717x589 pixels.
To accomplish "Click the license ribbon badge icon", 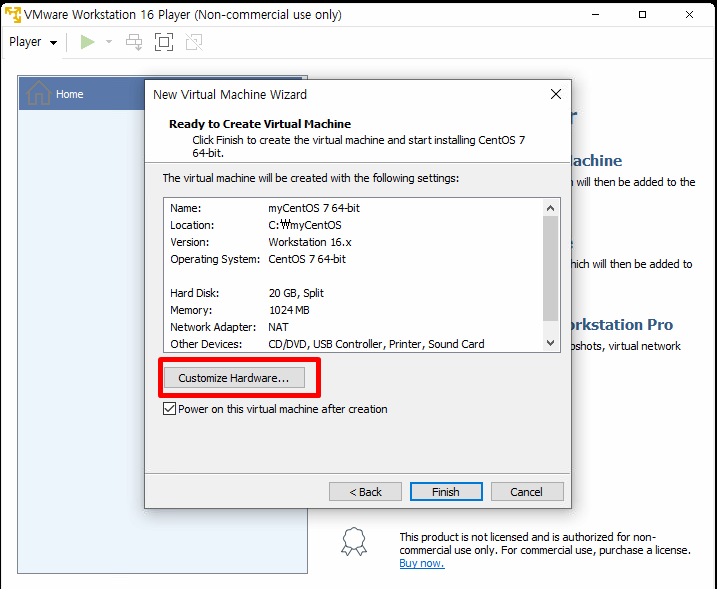I will pos(354,541).
